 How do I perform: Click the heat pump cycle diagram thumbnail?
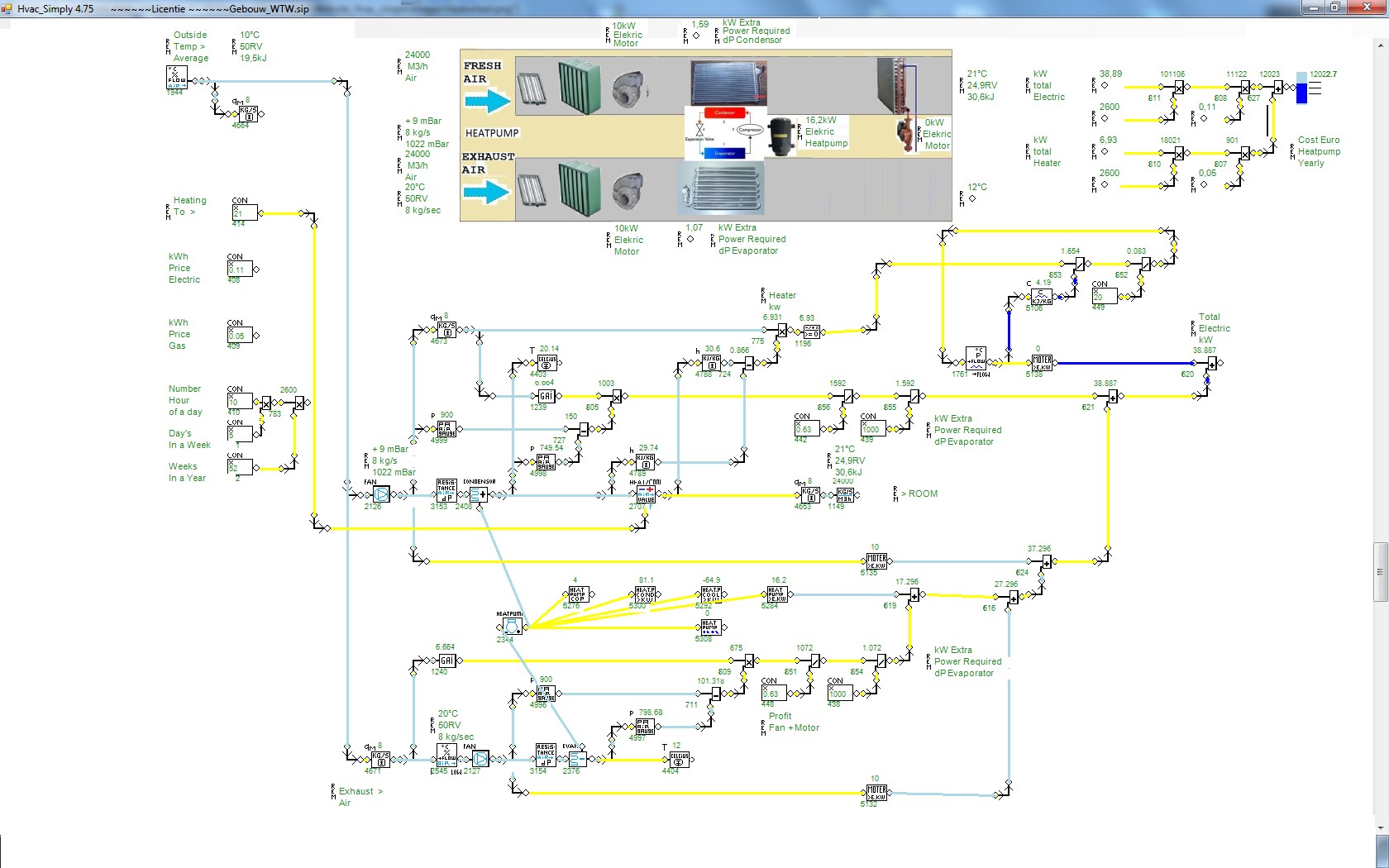726,132
